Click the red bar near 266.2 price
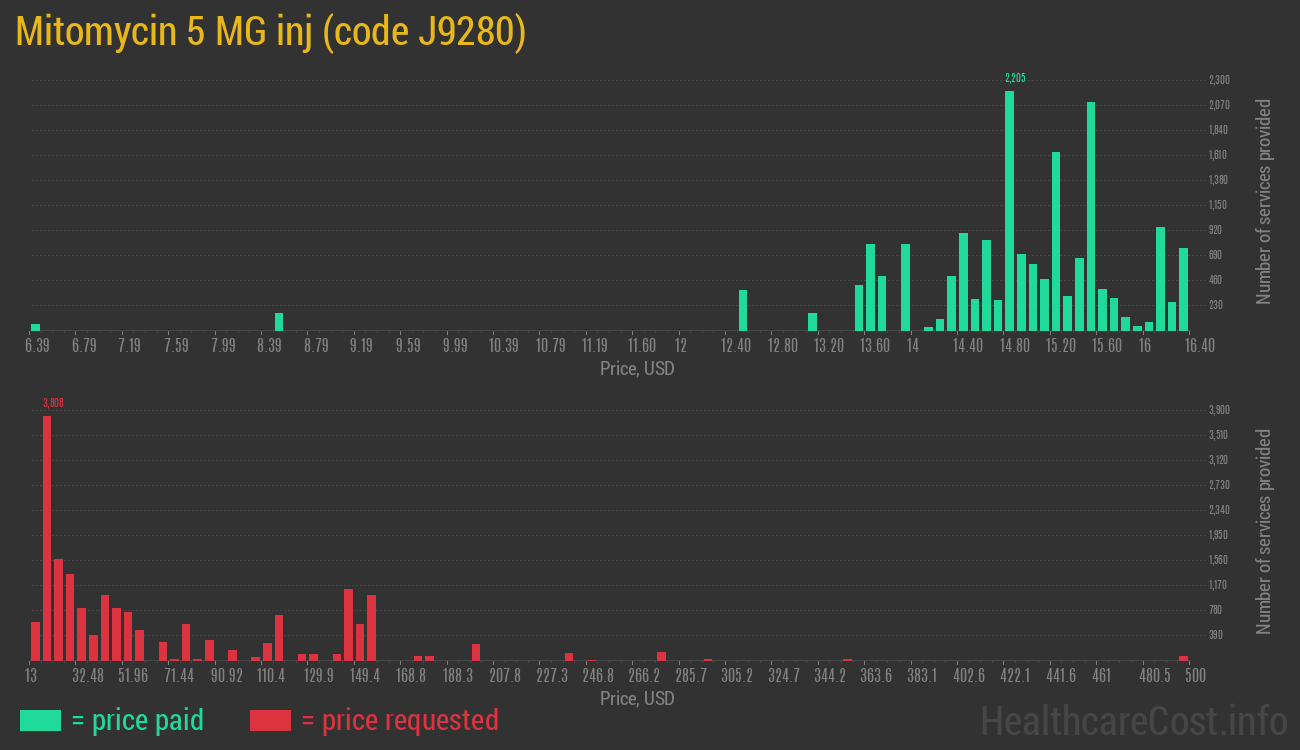Image resolution: width=1300 pixels, height=750 pixels. click(661, 656)
